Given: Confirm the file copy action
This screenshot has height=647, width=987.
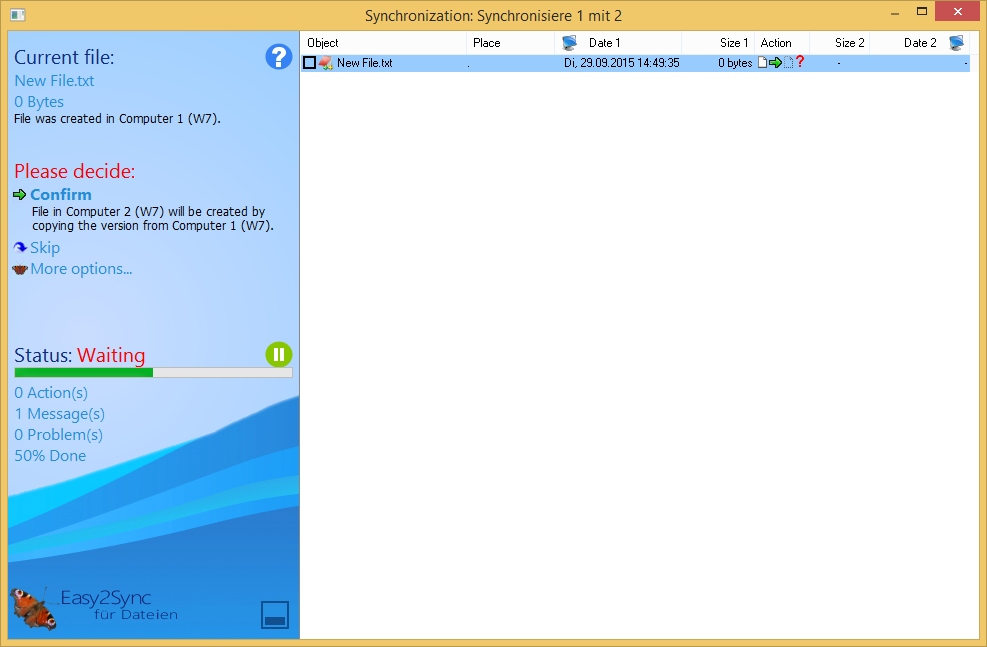Looking at the screenshot, I should coord(61,195).
